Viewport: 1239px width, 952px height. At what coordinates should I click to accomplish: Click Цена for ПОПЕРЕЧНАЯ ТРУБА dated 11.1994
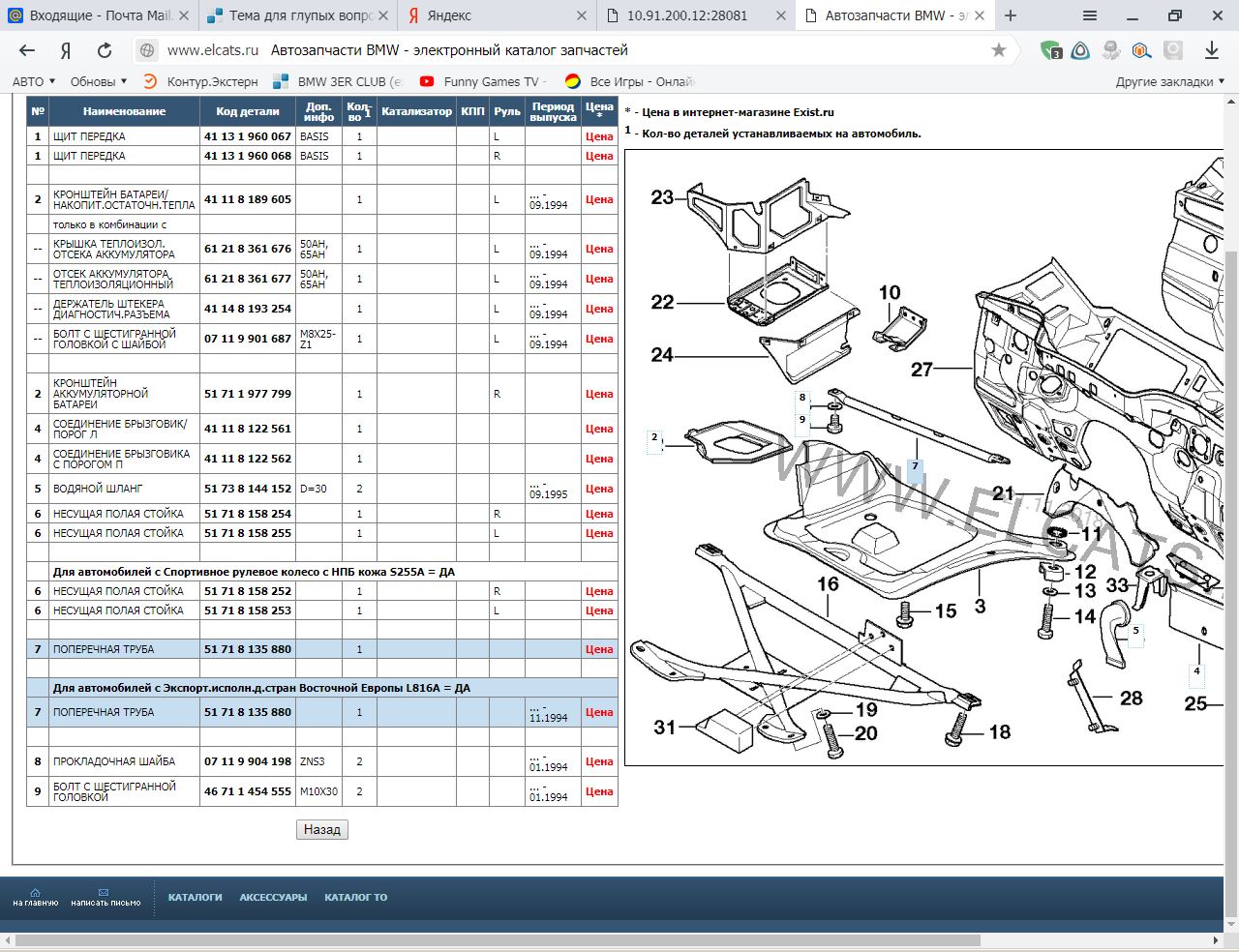coord(599,712)
